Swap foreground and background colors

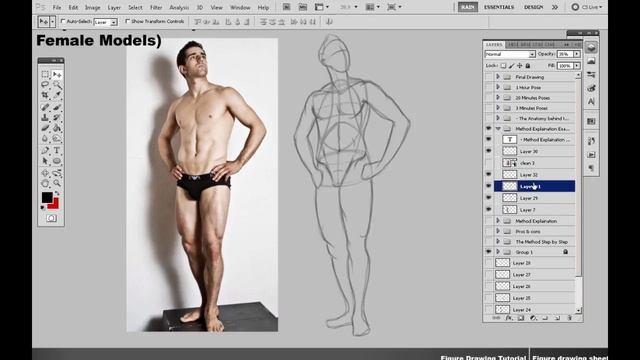pos(57,193)
